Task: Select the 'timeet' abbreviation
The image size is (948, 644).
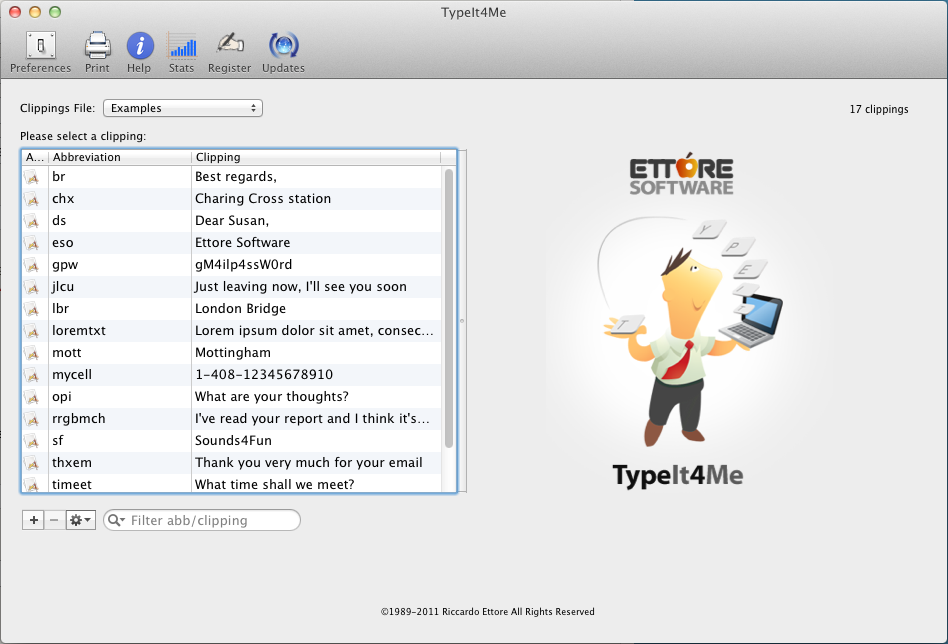Action: click(x=72, y=484)
